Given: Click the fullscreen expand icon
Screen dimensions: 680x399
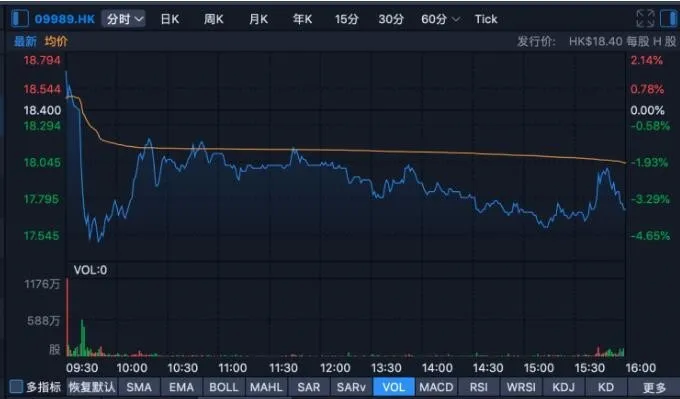Looking at the screenshot, I should tap(645, 19).
